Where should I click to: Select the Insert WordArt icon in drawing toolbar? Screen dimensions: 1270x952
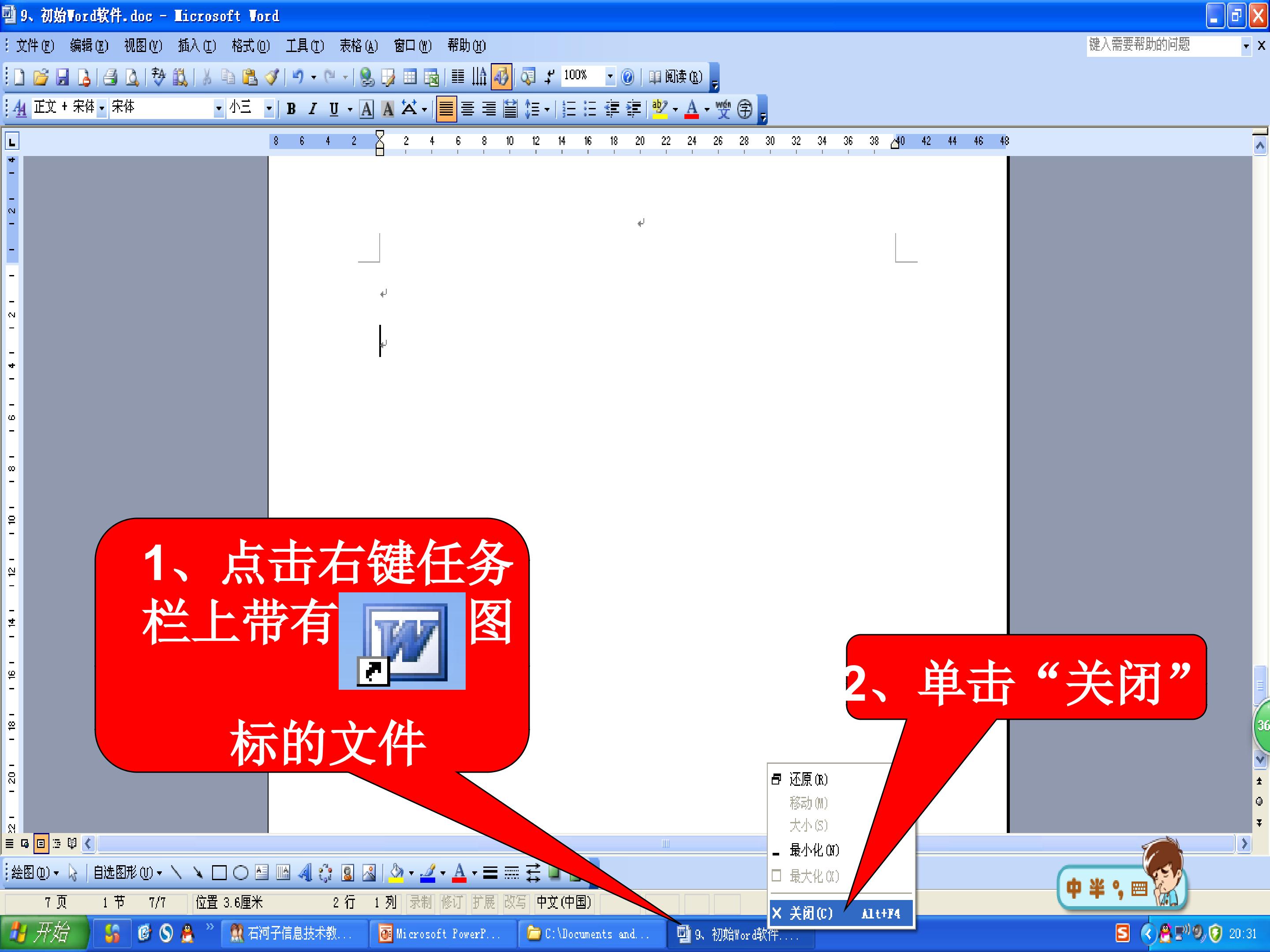coord(305,873)
